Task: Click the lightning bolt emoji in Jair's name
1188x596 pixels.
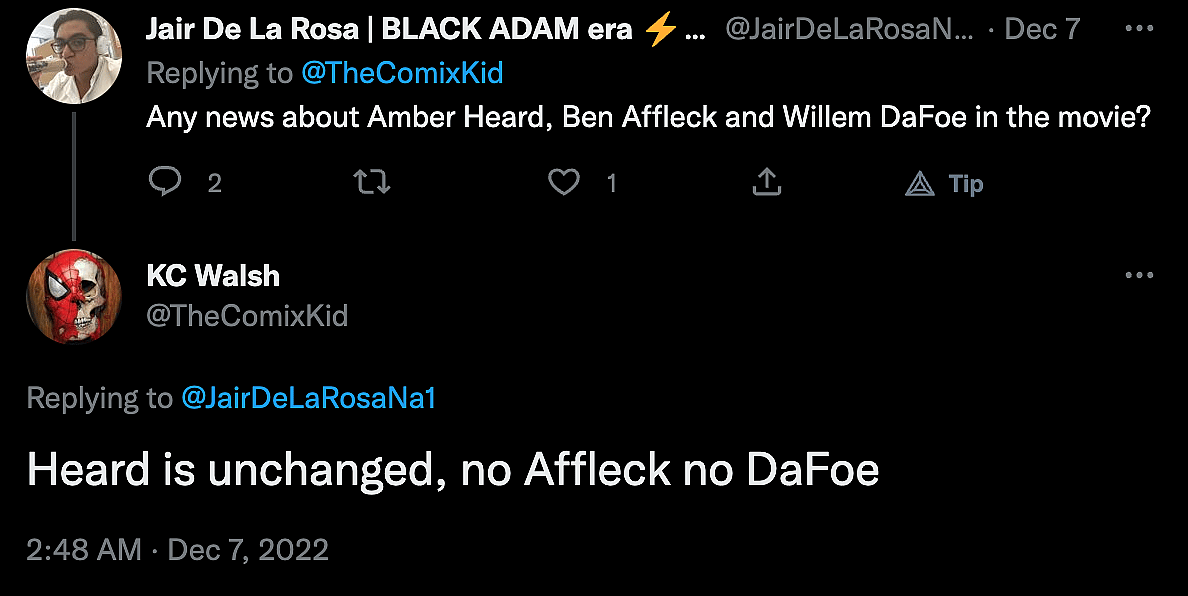Action: click(660, 30)
